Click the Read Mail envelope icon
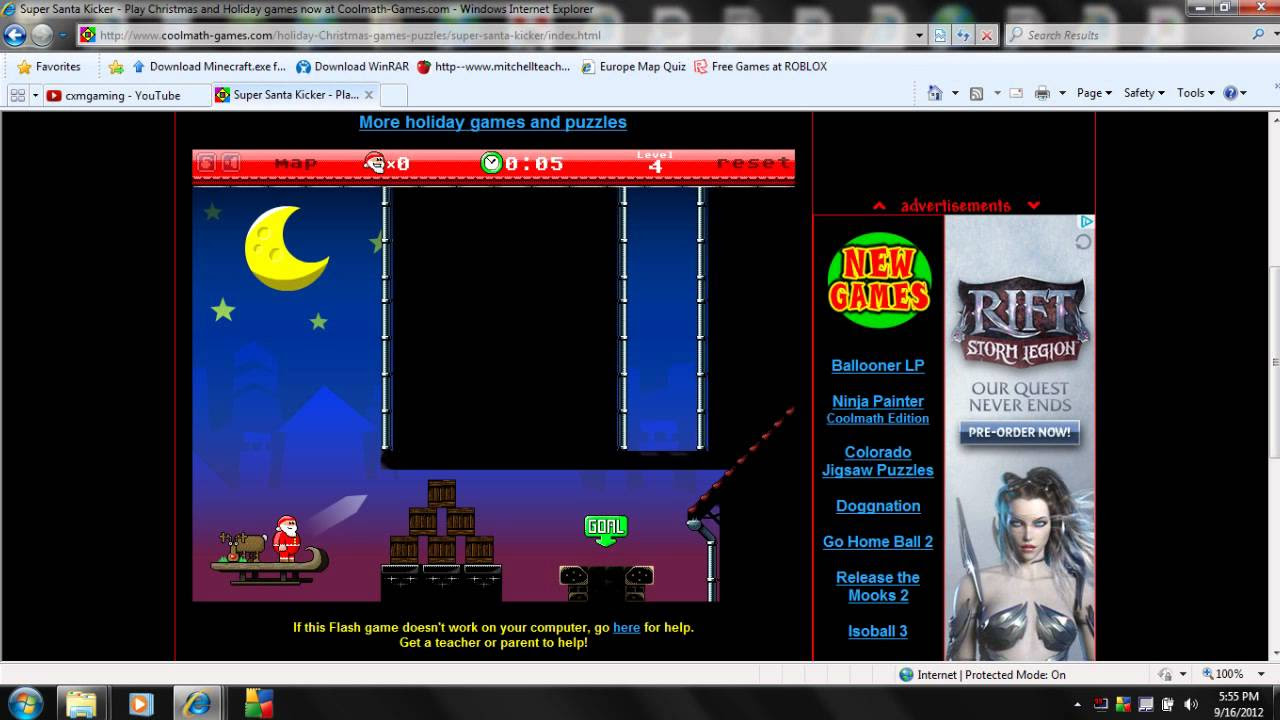1280x720 pixels. 1014,91
